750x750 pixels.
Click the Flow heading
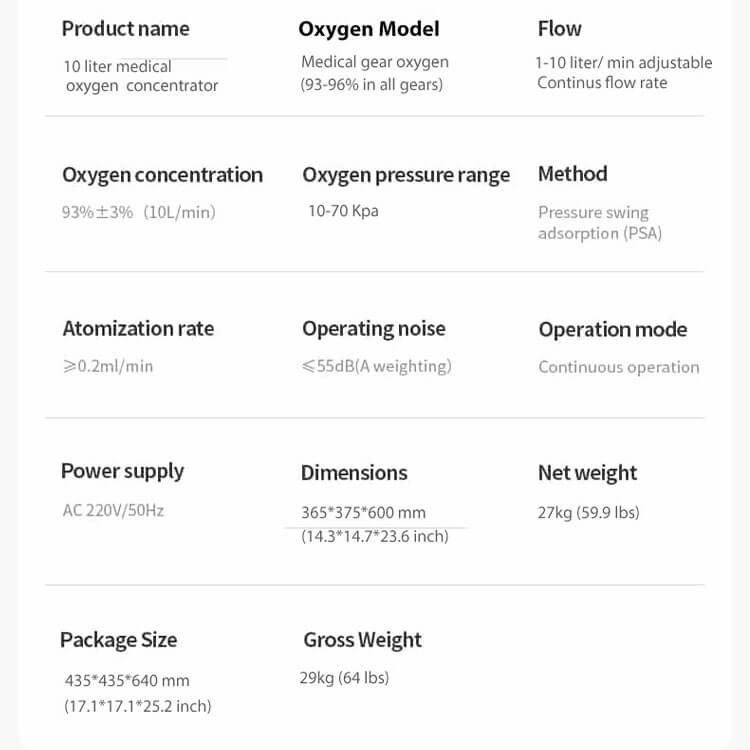[559, 29]
